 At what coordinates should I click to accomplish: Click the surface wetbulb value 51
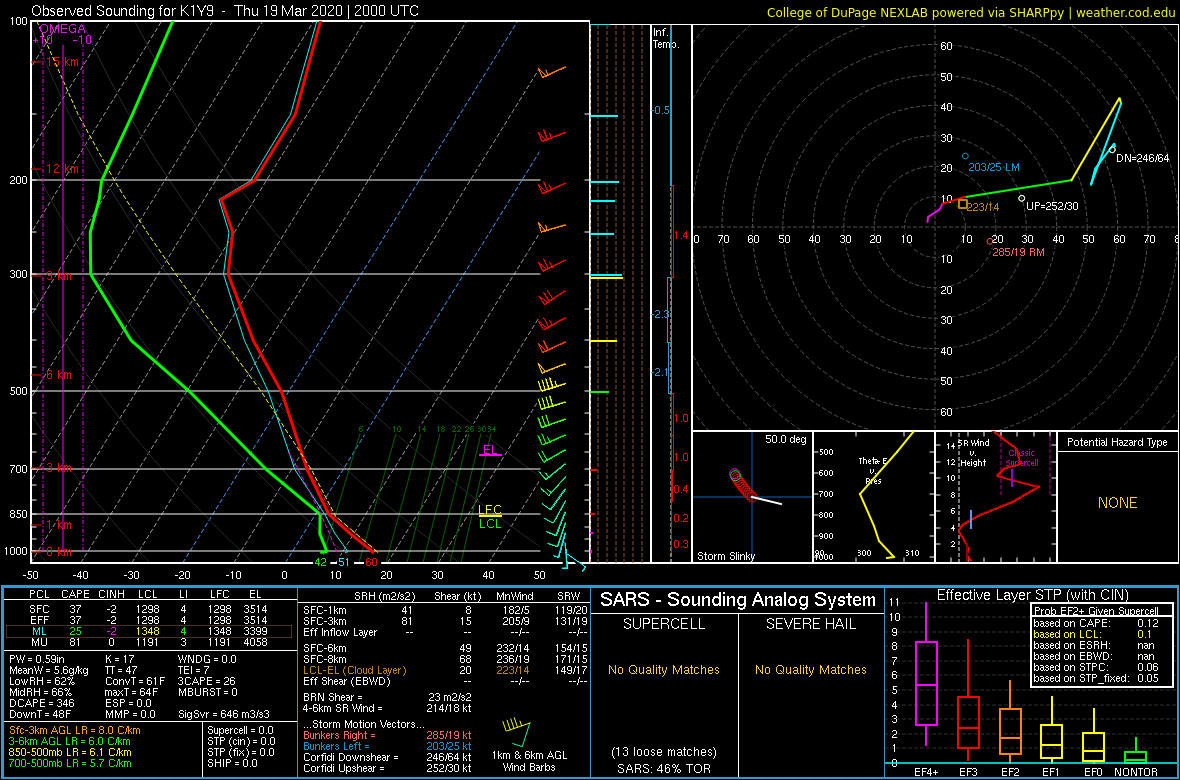342,562
